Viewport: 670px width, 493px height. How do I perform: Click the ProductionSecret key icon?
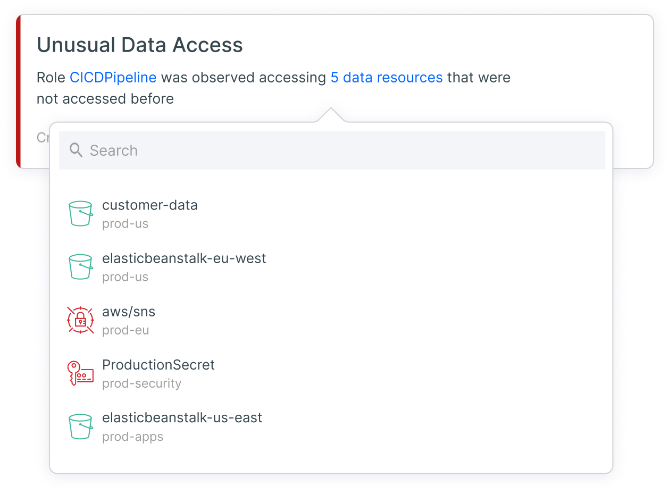pyautogui.click(x=80, y=373)
